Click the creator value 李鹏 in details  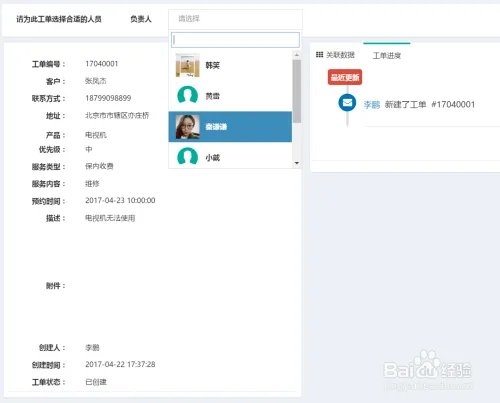coord(92,347)
